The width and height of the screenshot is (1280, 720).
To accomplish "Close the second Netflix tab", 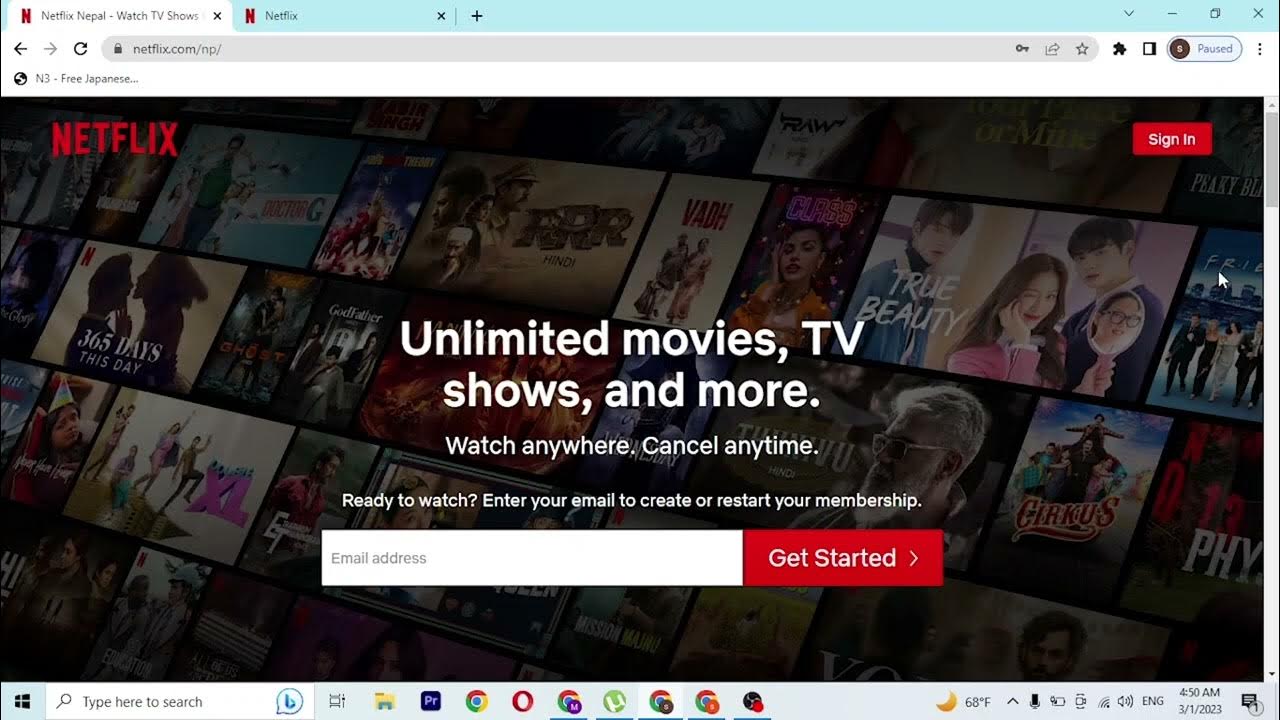I will (442, 16).
